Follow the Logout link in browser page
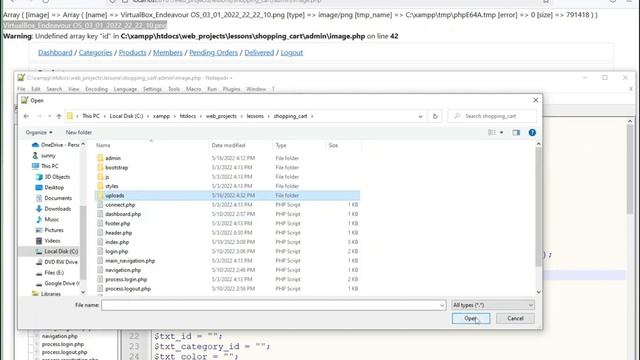 (291, 53)
